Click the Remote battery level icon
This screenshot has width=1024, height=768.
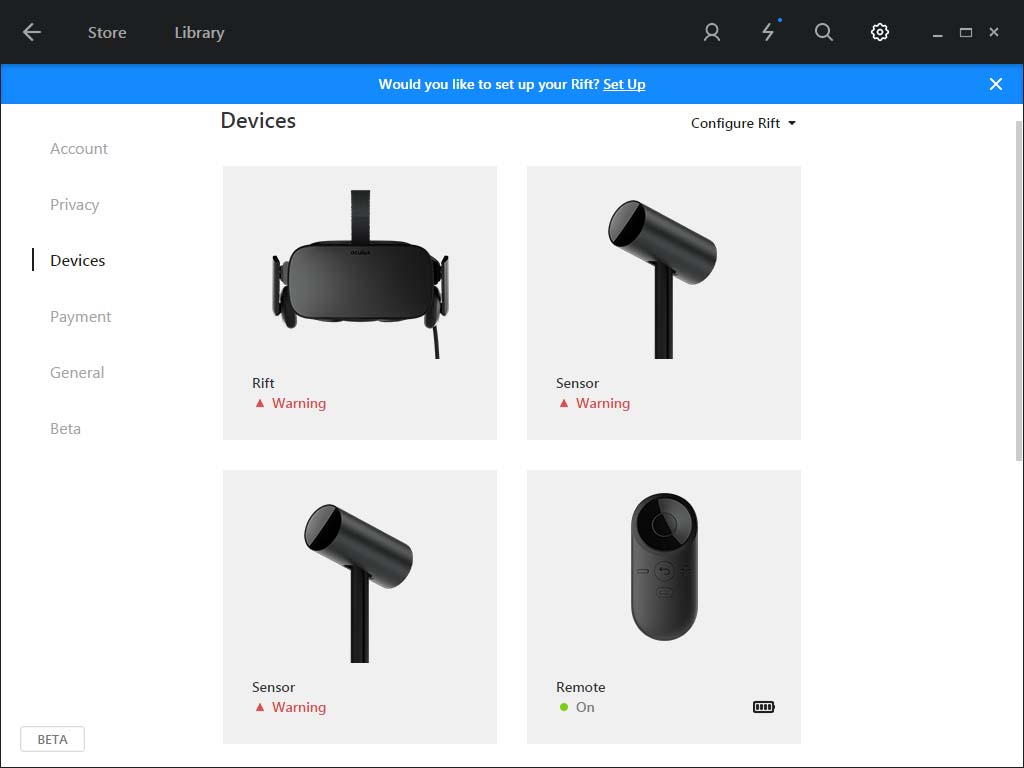(763, 707)
